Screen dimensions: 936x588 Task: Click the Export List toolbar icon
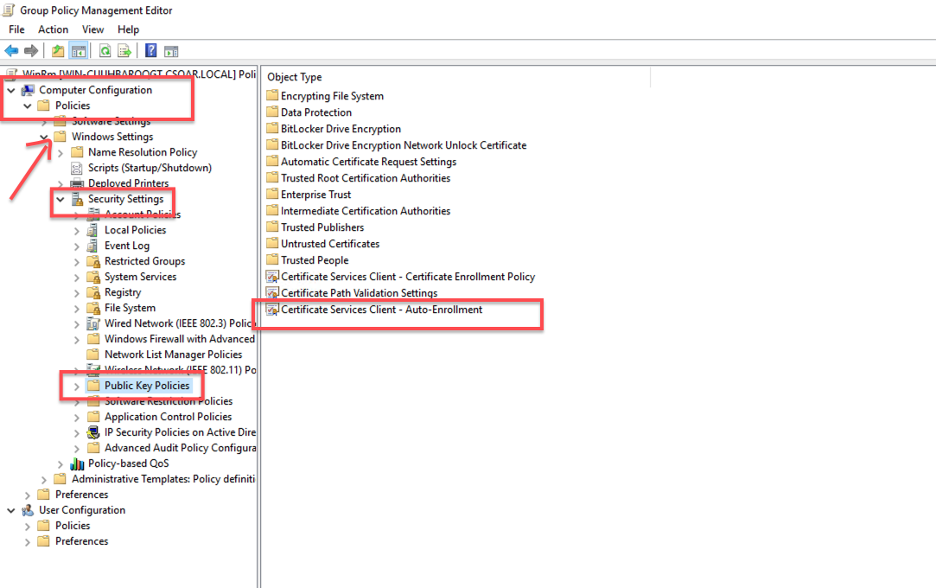tap(123, 50)
